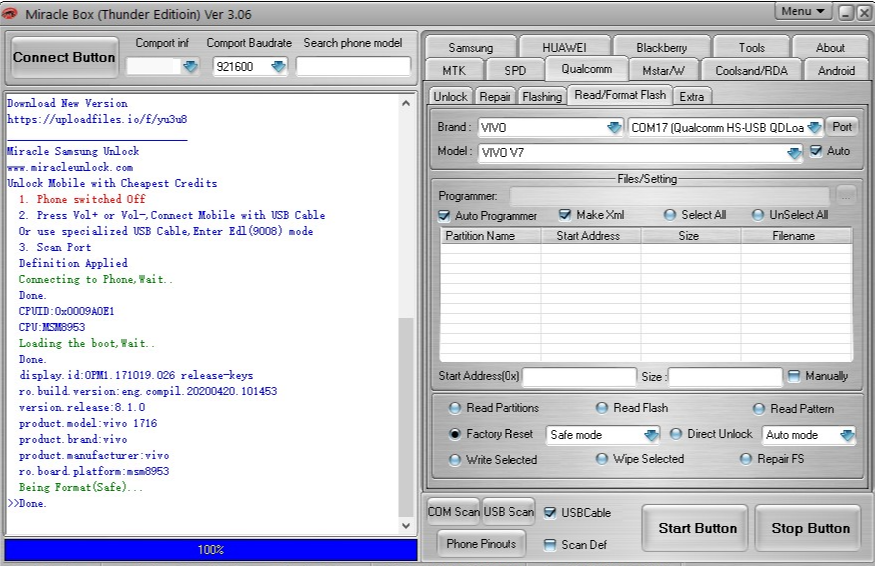This screenshot has width=875, height=566.
Task: Choose the UnSelect All radio button
Action: [757, 215]
